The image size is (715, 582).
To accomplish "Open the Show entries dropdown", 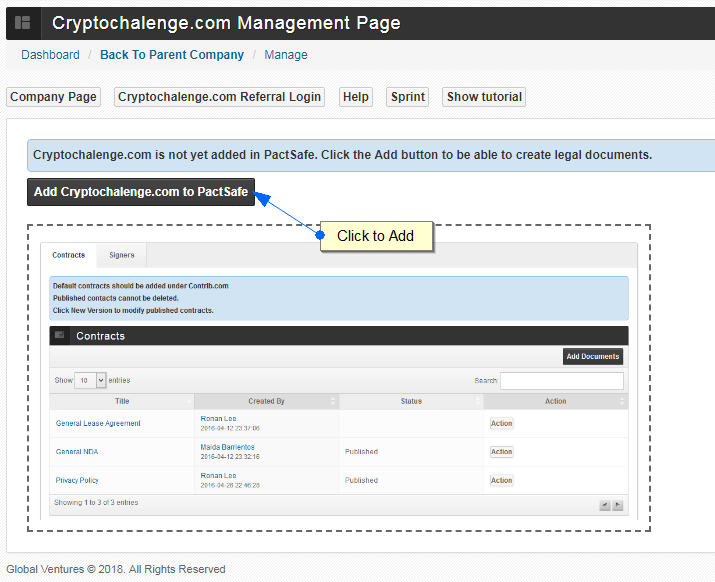I will point(90,380).
